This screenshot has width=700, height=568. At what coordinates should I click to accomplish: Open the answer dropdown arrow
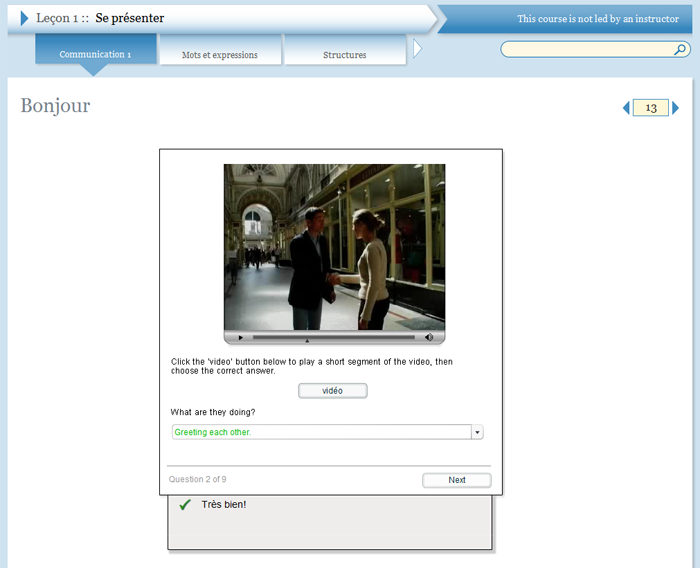point(477,432)
